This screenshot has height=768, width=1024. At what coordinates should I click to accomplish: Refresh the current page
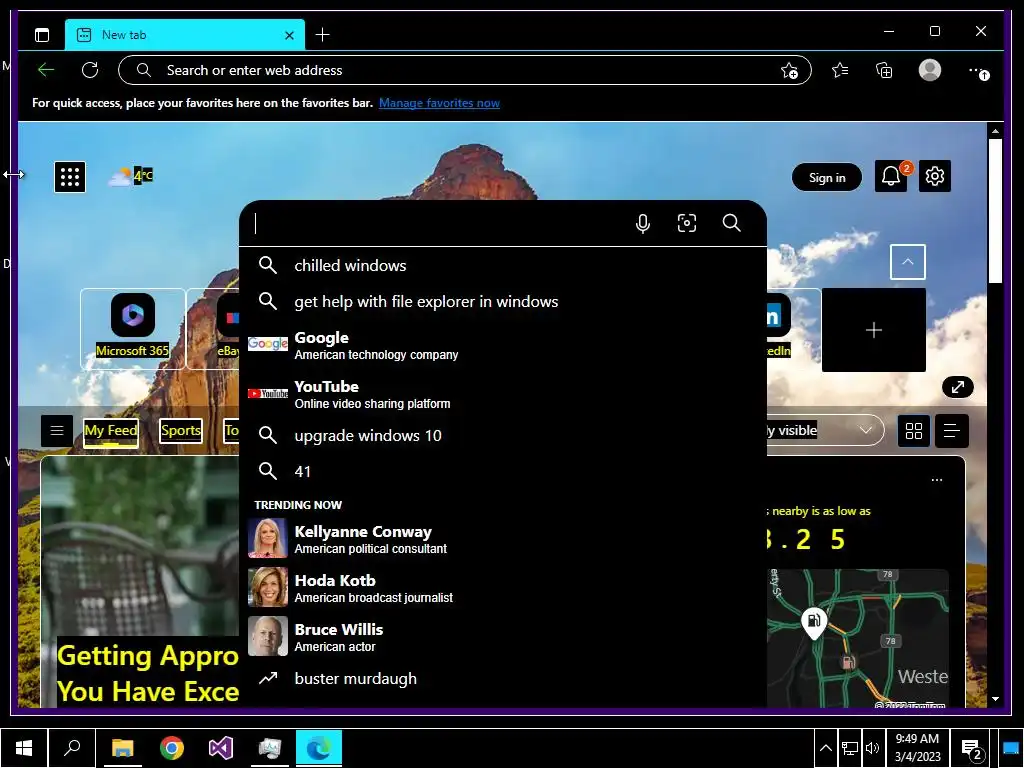pyautogui.click(x=90, y=70)
